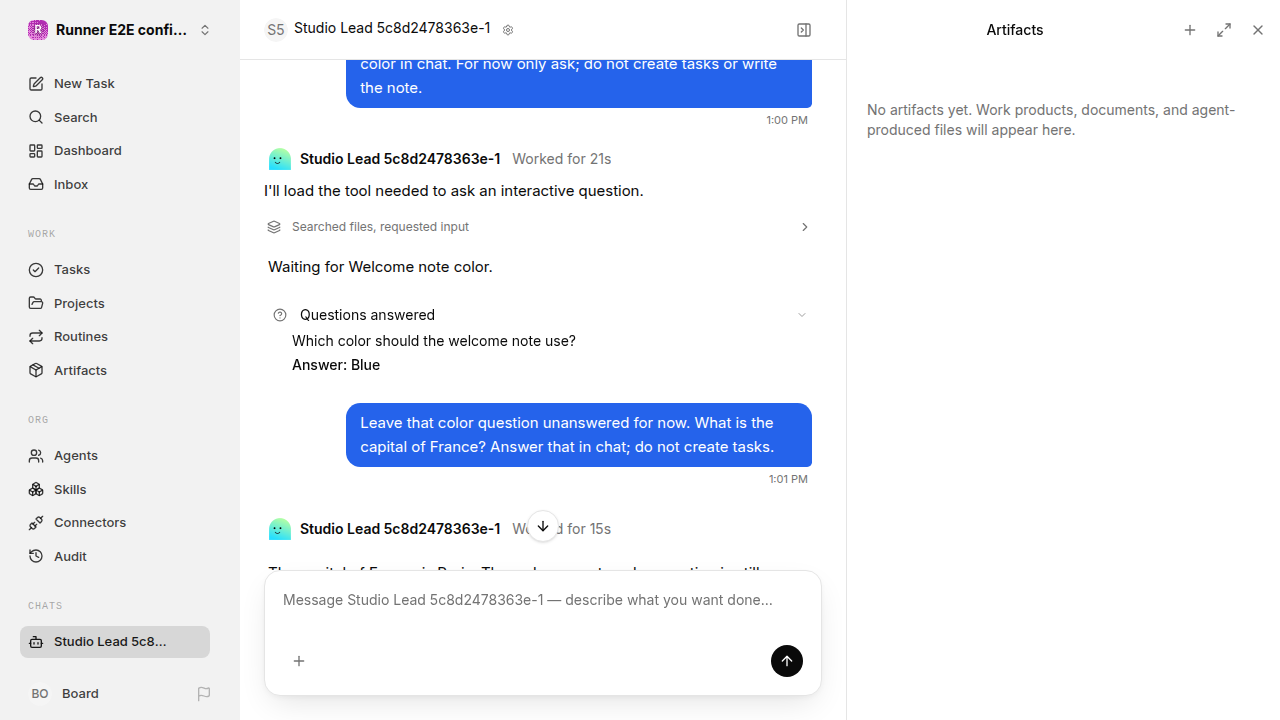Click the capital of France user message
Screen dimensions: 1280x720
(579, 435)
